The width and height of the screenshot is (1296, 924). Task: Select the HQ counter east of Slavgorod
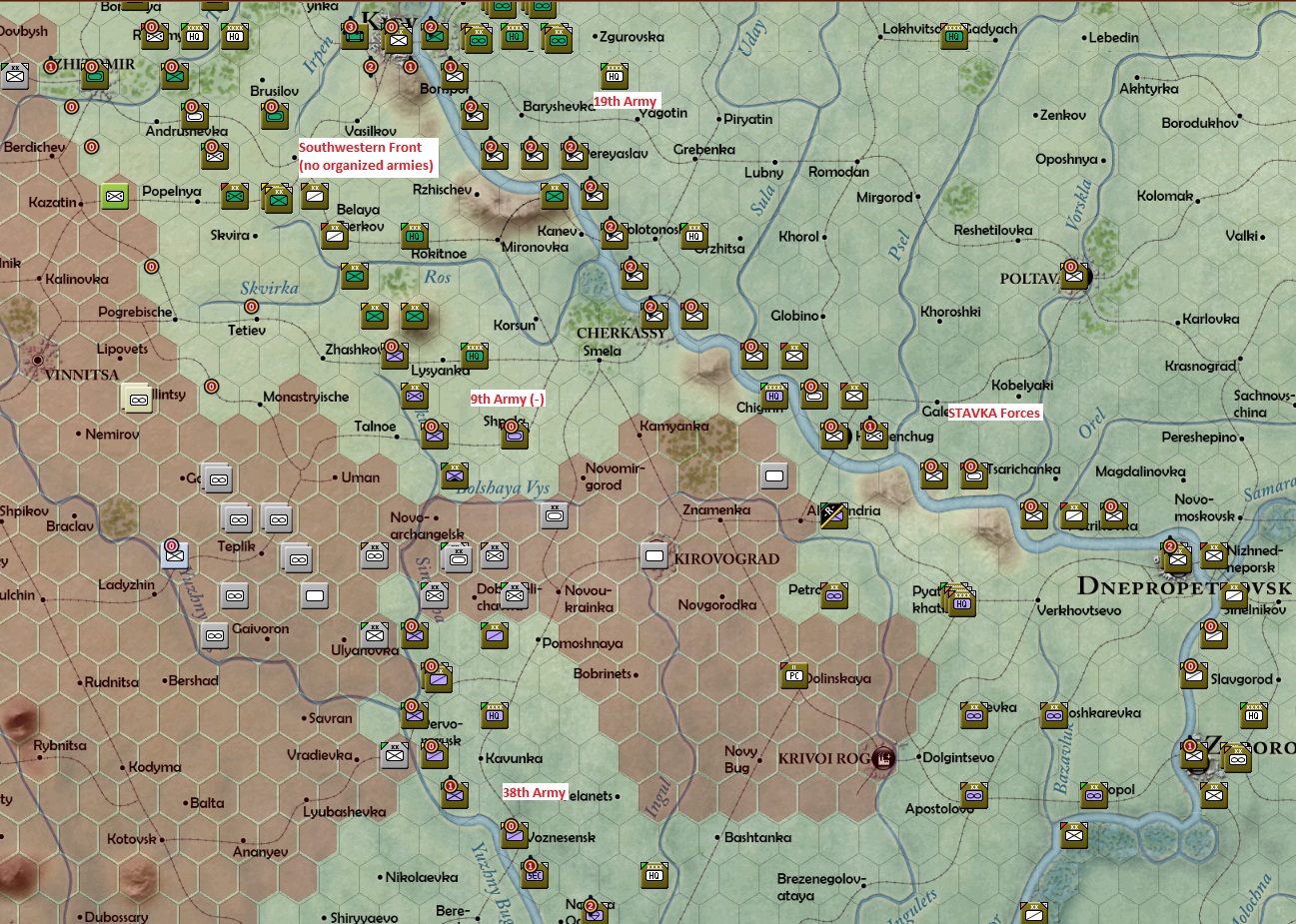(1254, 715)
